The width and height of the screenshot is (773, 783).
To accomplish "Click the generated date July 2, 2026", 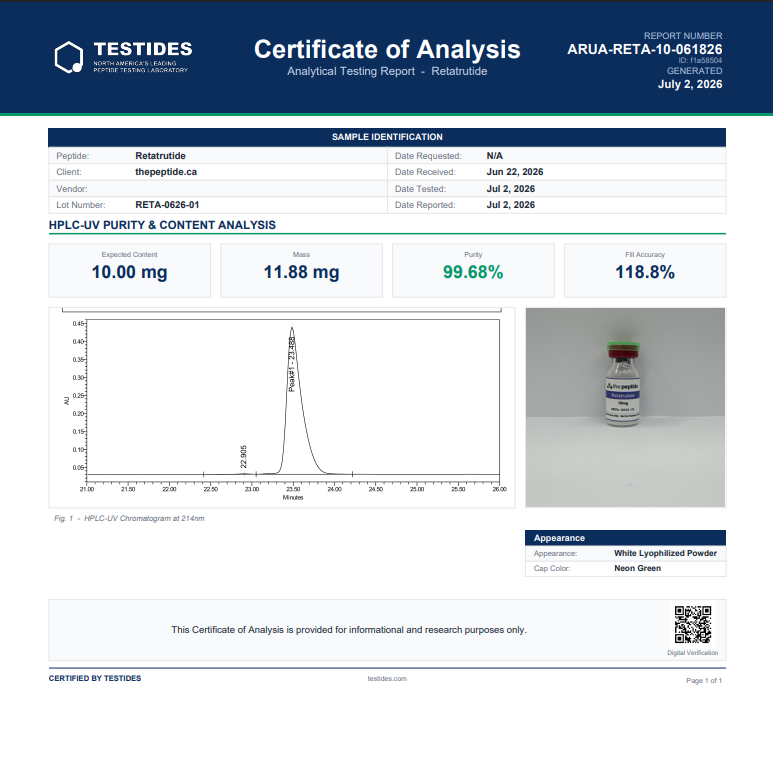I will 690,84.
